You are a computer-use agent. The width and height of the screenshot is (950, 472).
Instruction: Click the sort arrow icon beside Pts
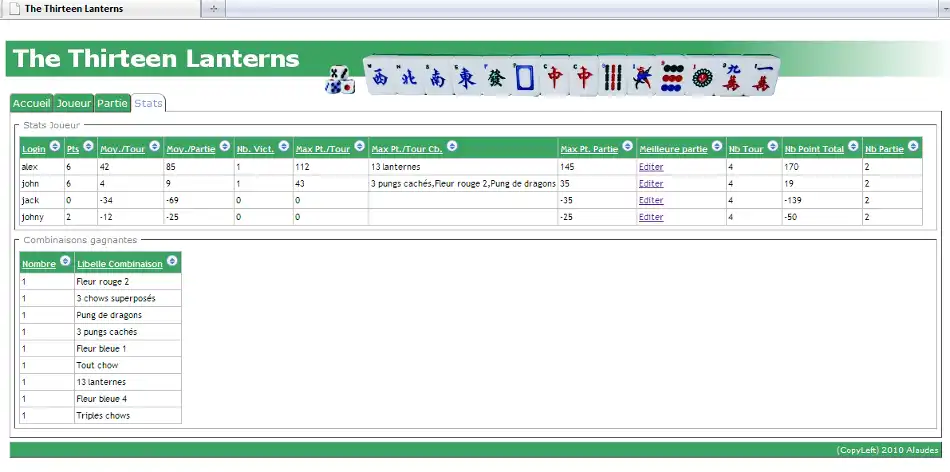point(88,146)
